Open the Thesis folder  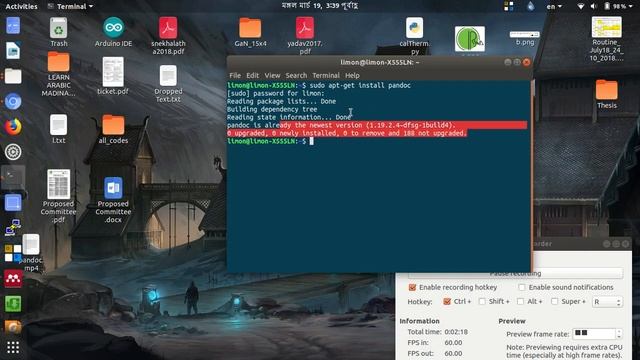(607, 94)
